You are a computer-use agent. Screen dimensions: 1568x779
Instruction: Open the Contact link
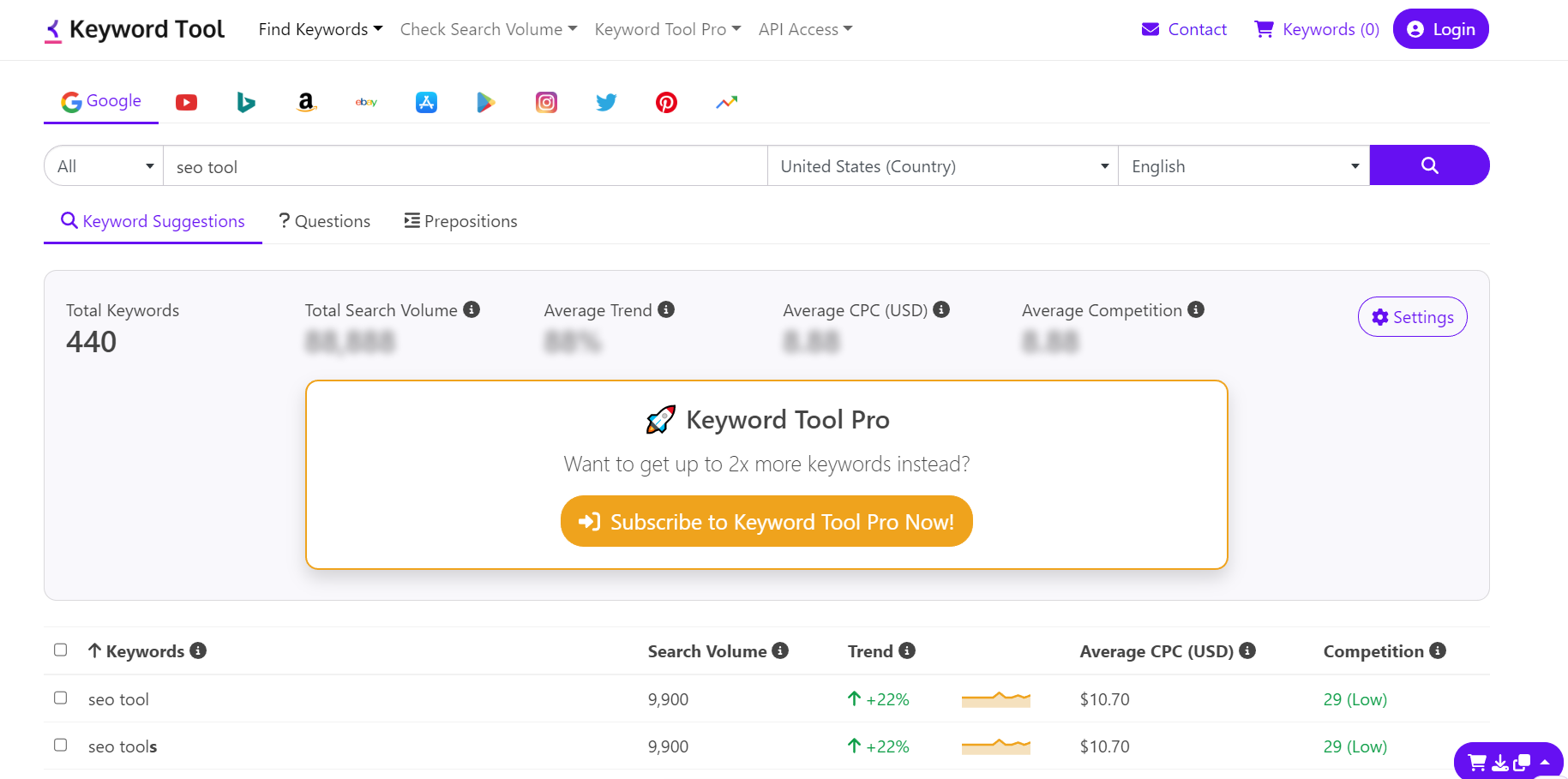[x=1184, y=29]
